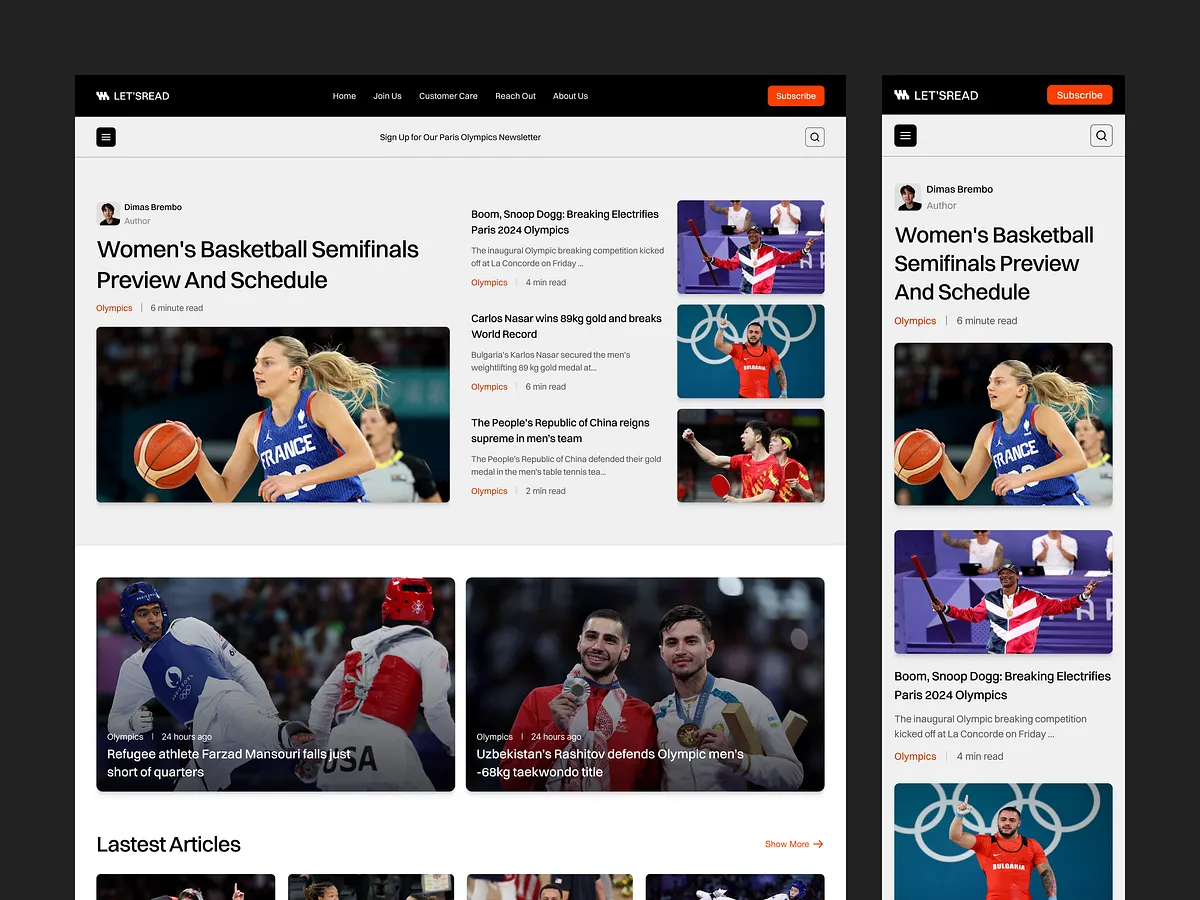
Task: Click the Subscribe button in the desktop header
Action: click(795, 95)
